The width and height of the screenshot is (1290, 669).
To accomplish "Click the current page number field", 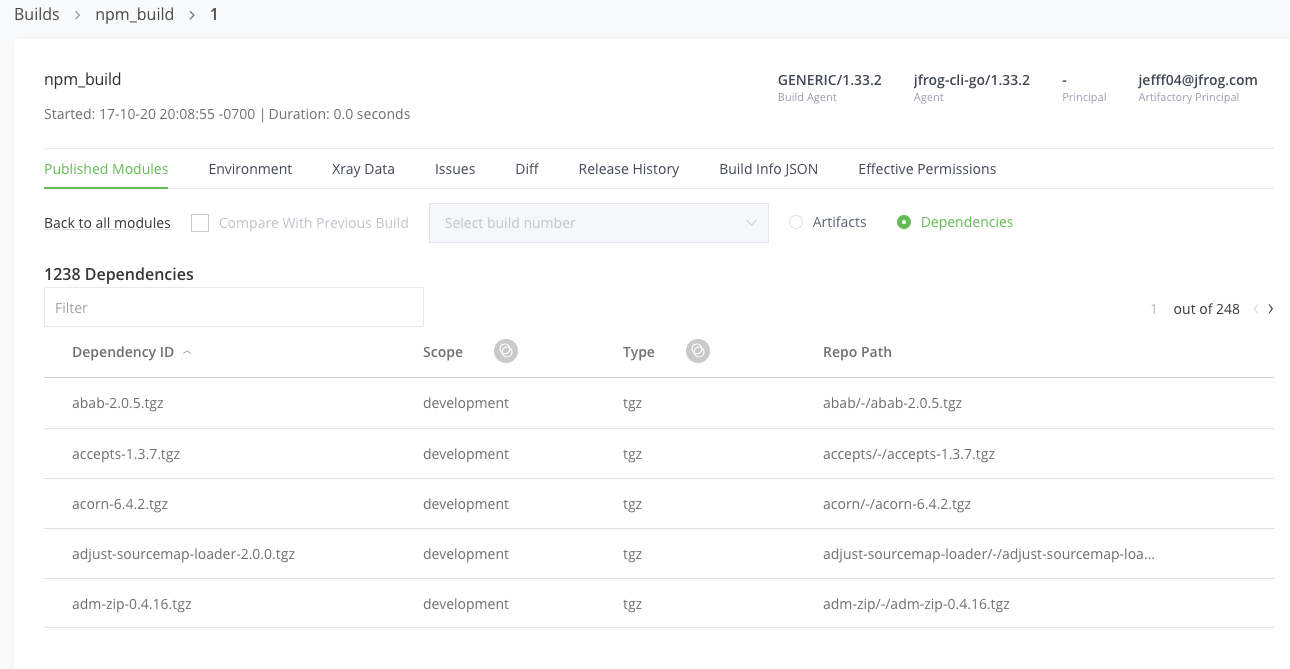I will (1153, 309).
